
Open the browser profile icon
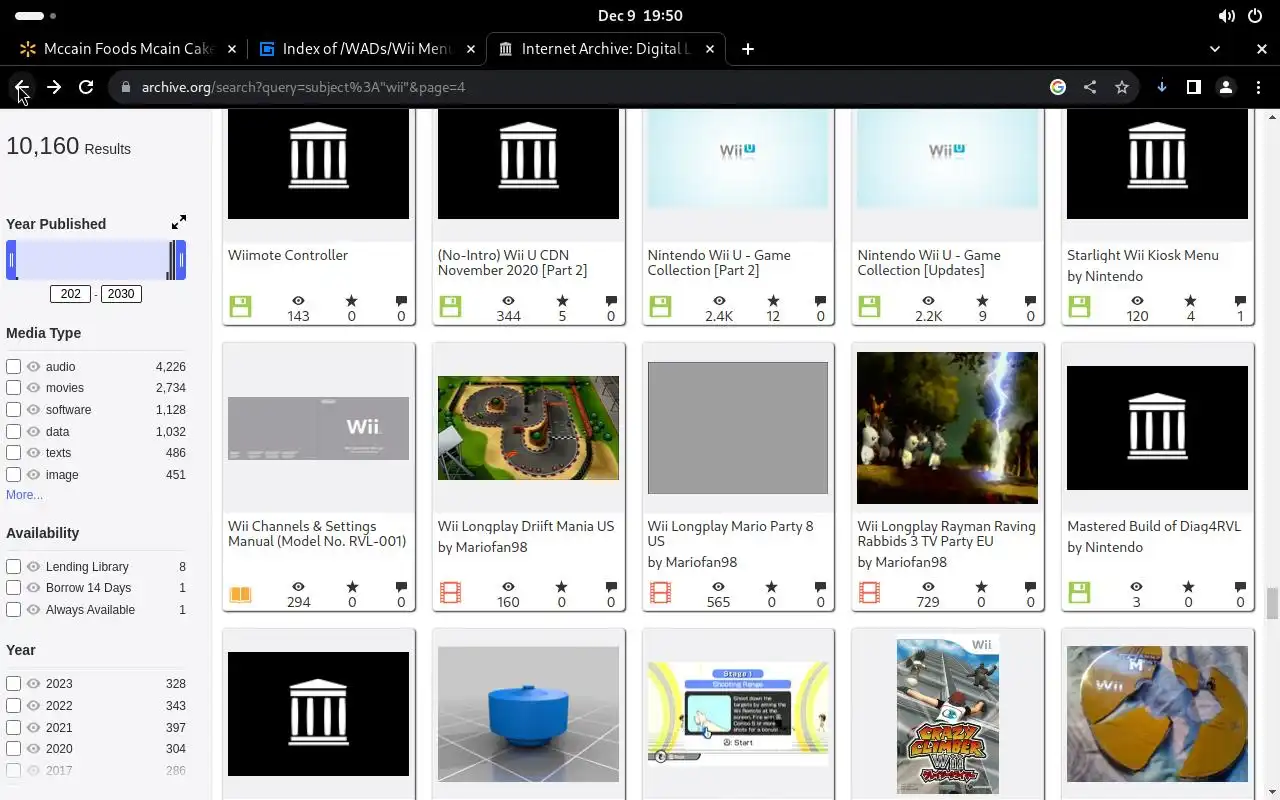[x=1226, y=87]
